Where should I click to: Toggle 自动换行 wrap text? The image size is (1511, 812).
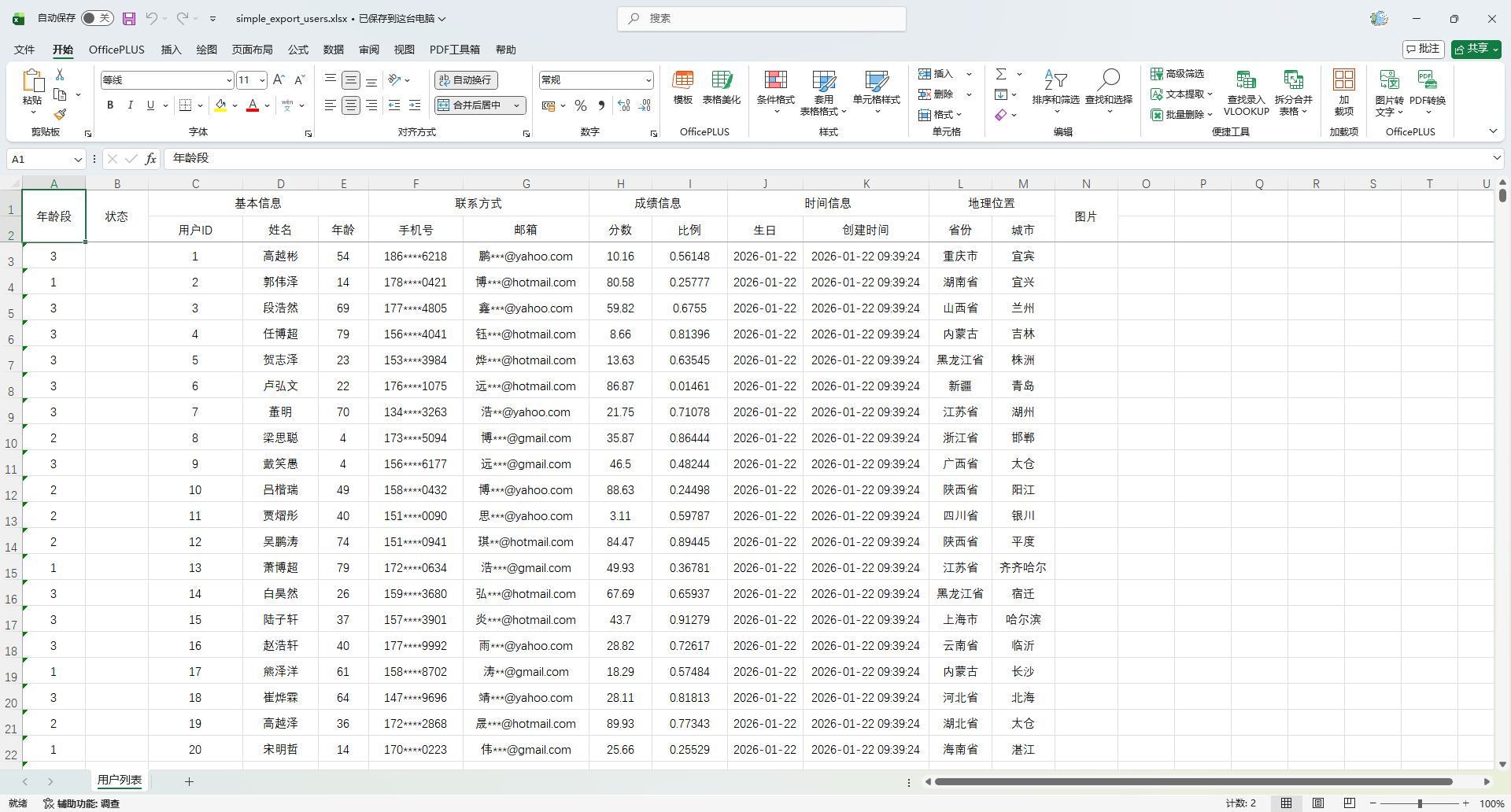click(466, 80)
